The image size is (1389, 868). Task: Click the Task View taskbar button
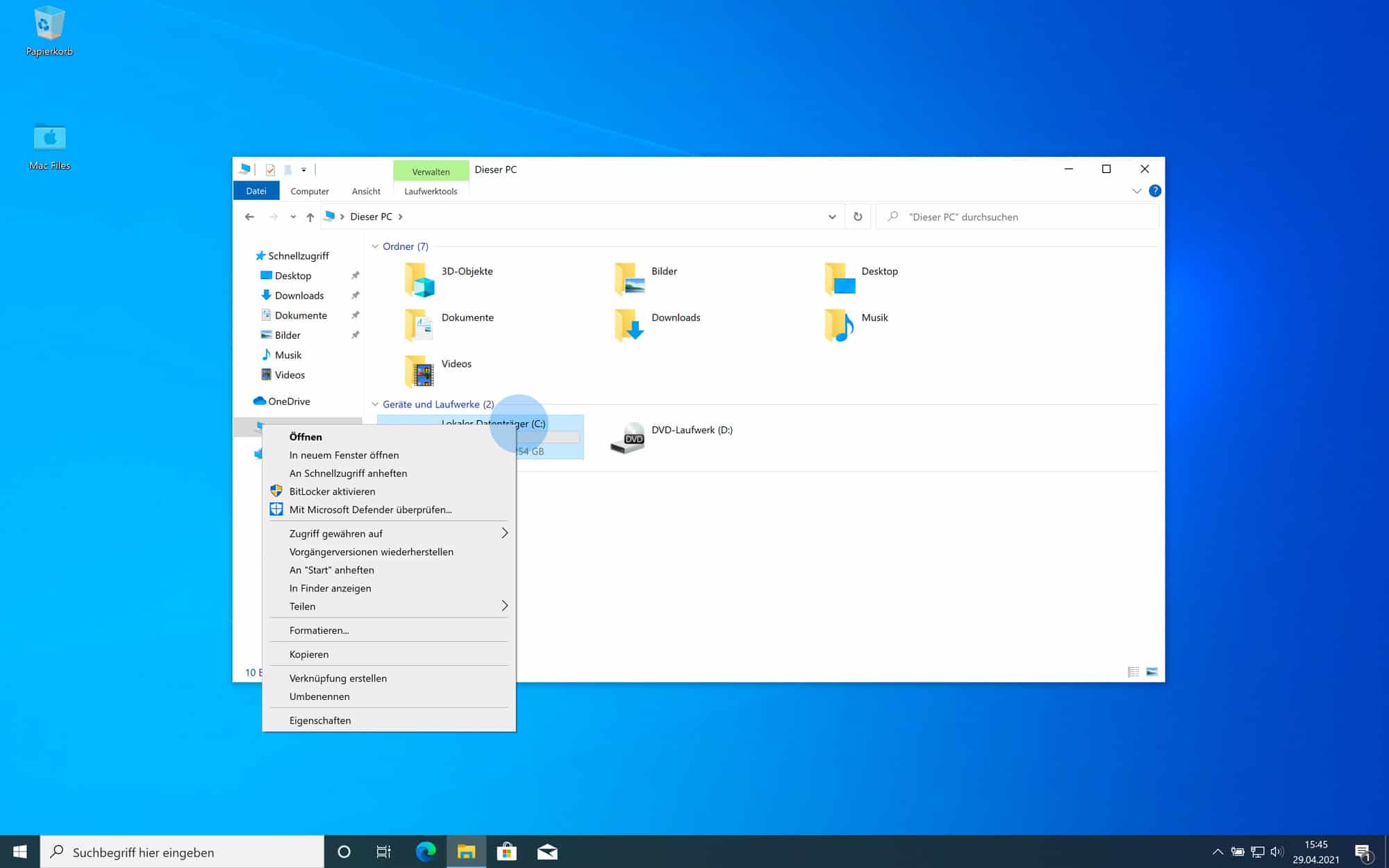[x=383, y=852]
